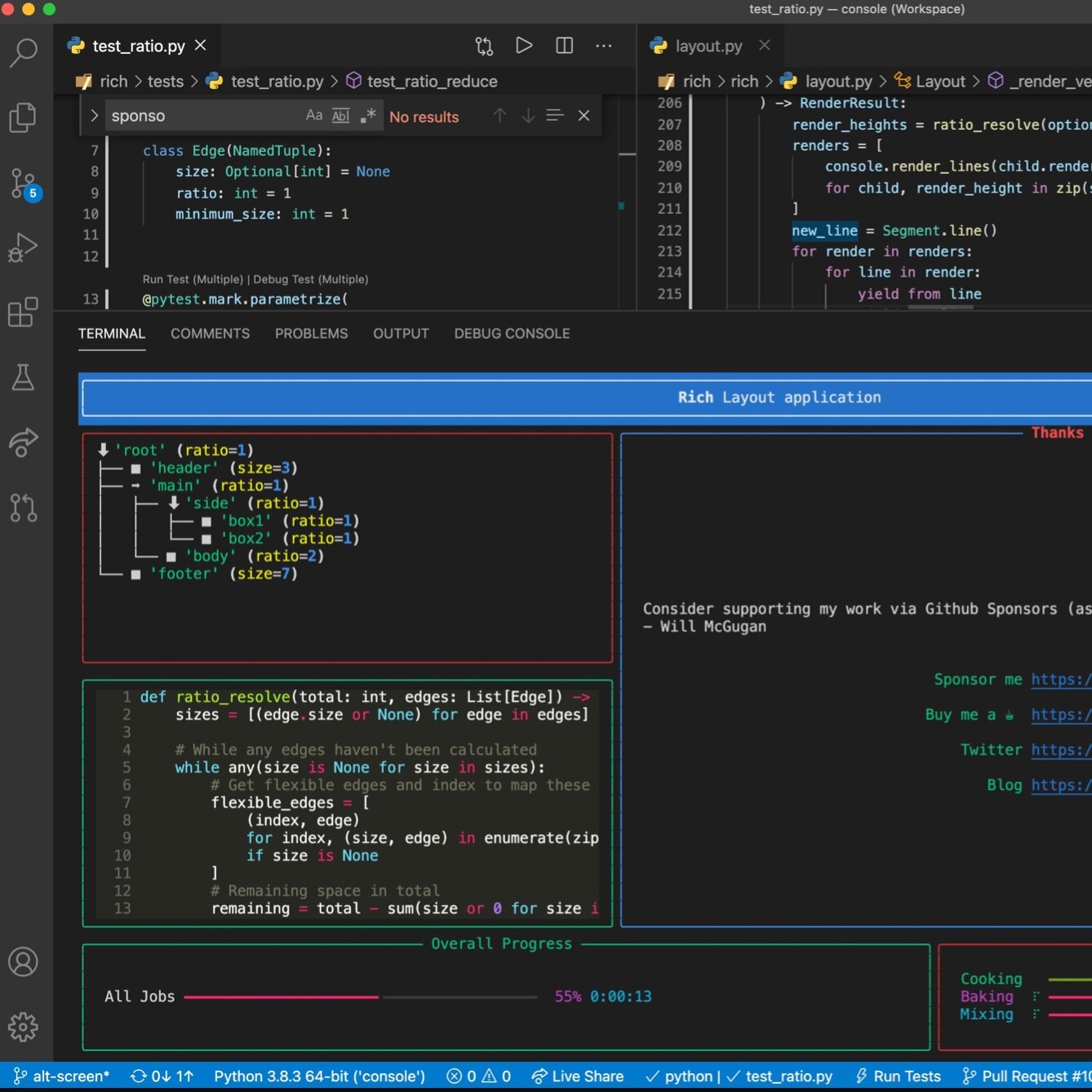Open the GitHub Pull Requests view

(24, 507)
